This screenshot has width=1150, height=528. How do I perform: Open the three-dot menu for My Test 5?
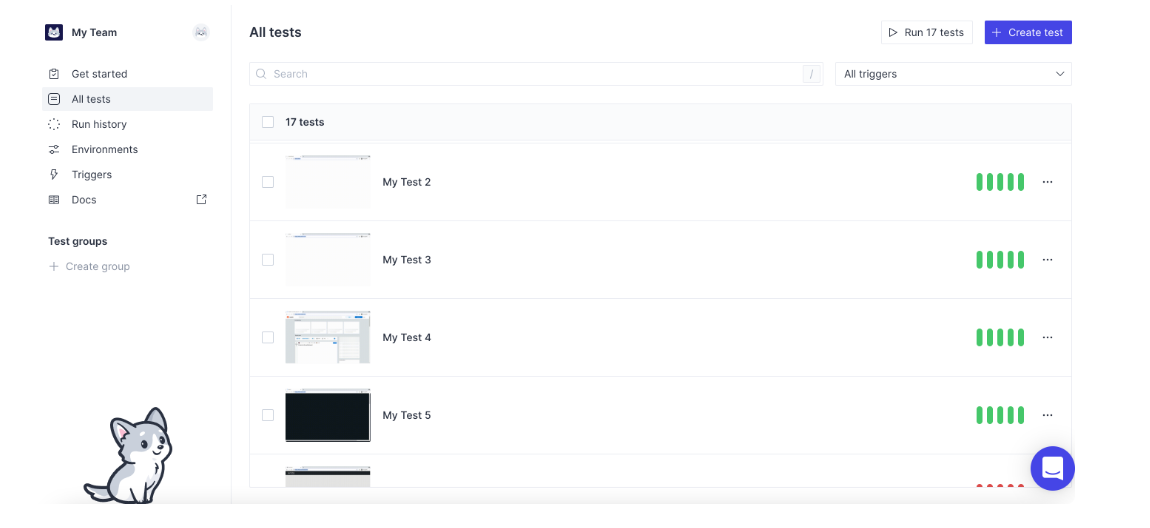(1047, 415)
